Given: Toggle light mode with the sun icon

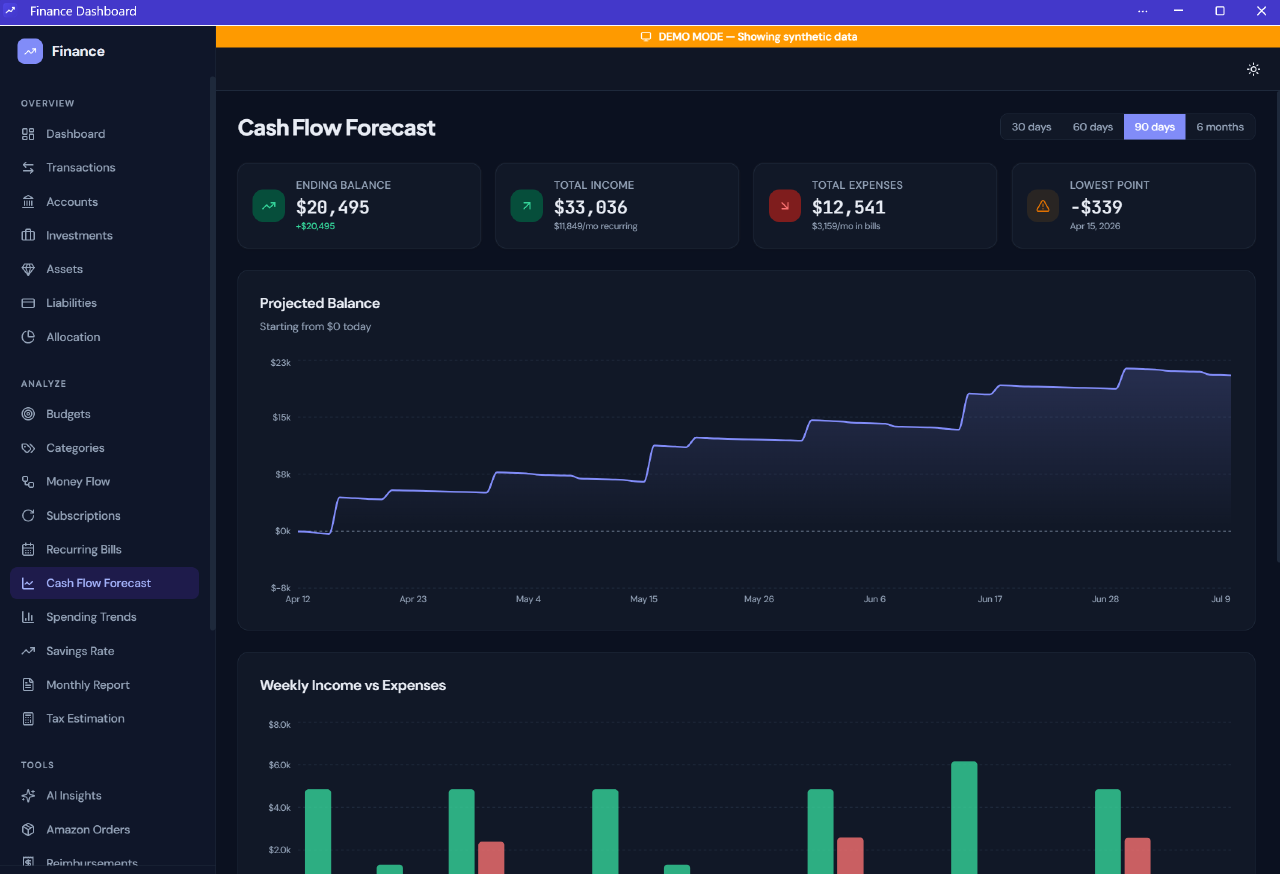Looking at the screenshot, I should coord(1253,69).
